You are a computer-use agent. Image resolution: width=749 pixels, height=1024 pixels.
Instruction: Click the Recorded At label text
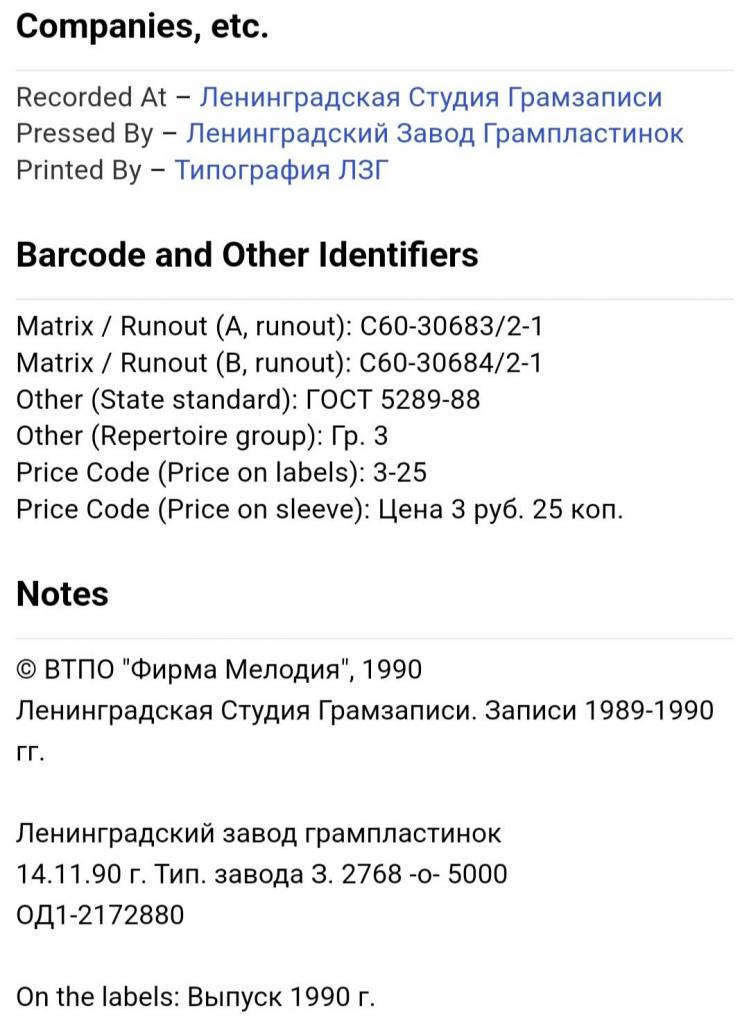[x=91, y=97]
